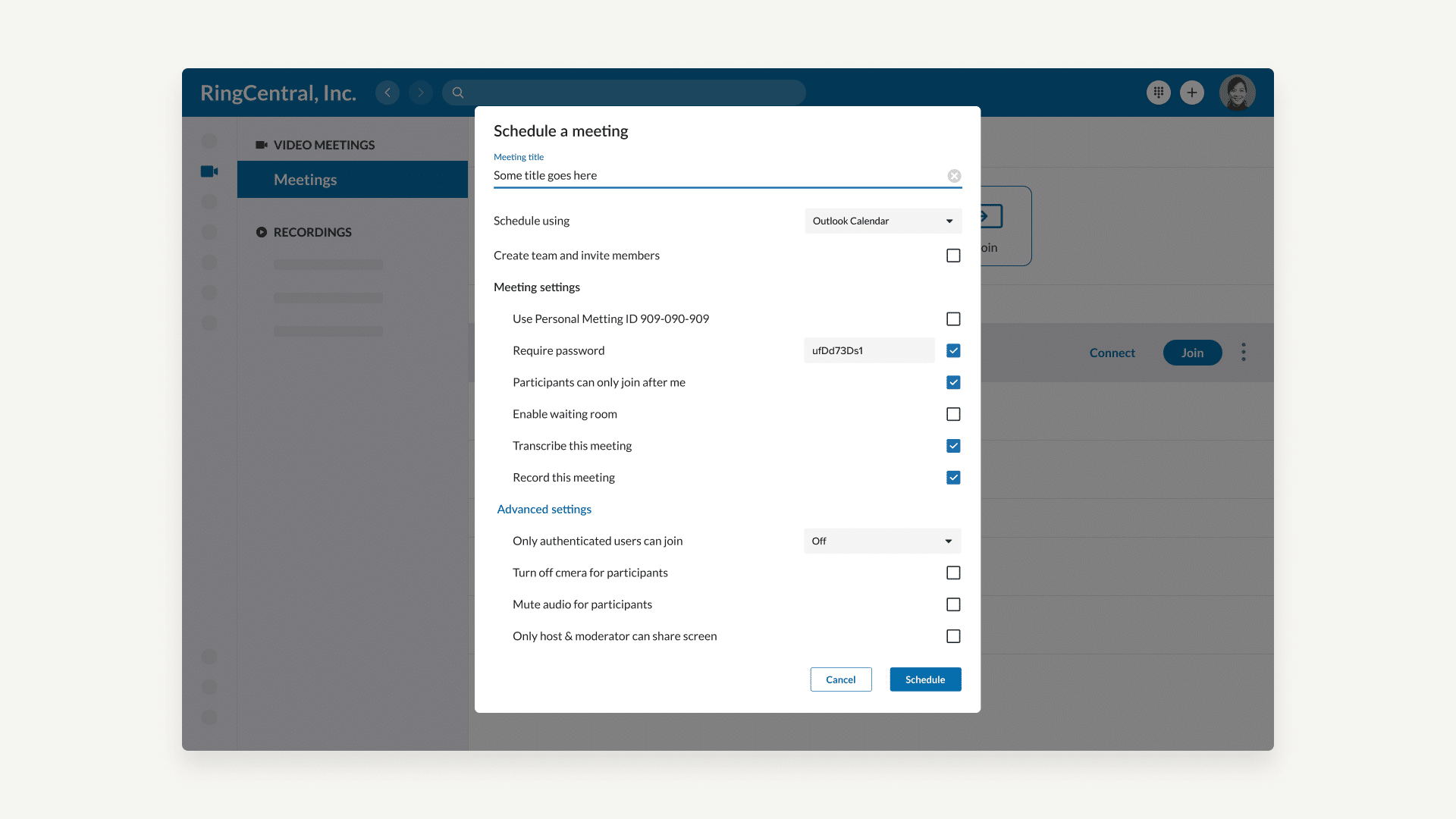Image resolution: width=1456 pixels, height=819 pixels.
Task: Expand the authenticated users Off dropdown
Action: pos(882,541)
